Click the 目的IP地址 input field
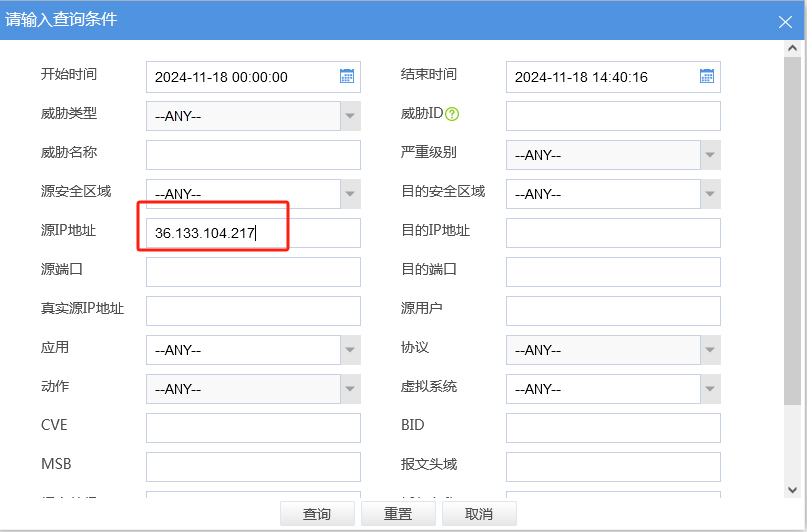The width and height of the screenshot is (807, 532). 613,233
